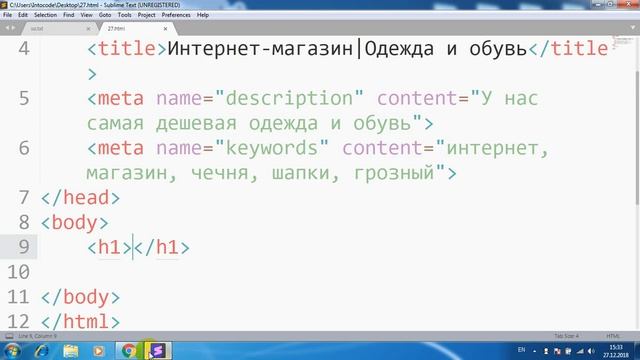Click line number 8 in gutter

tap(24, 223)
